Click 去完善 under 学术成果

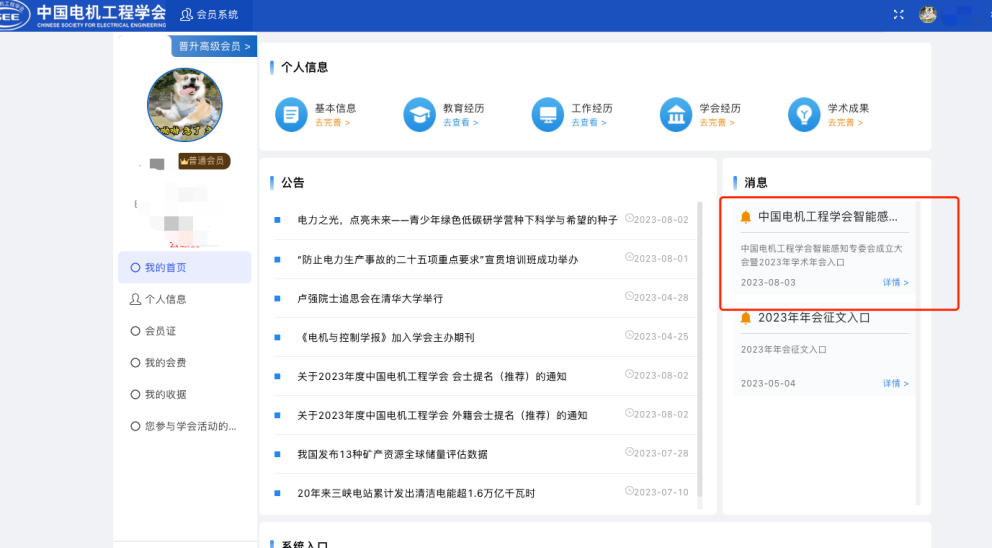pyautogui.click(x=845, y=123)
